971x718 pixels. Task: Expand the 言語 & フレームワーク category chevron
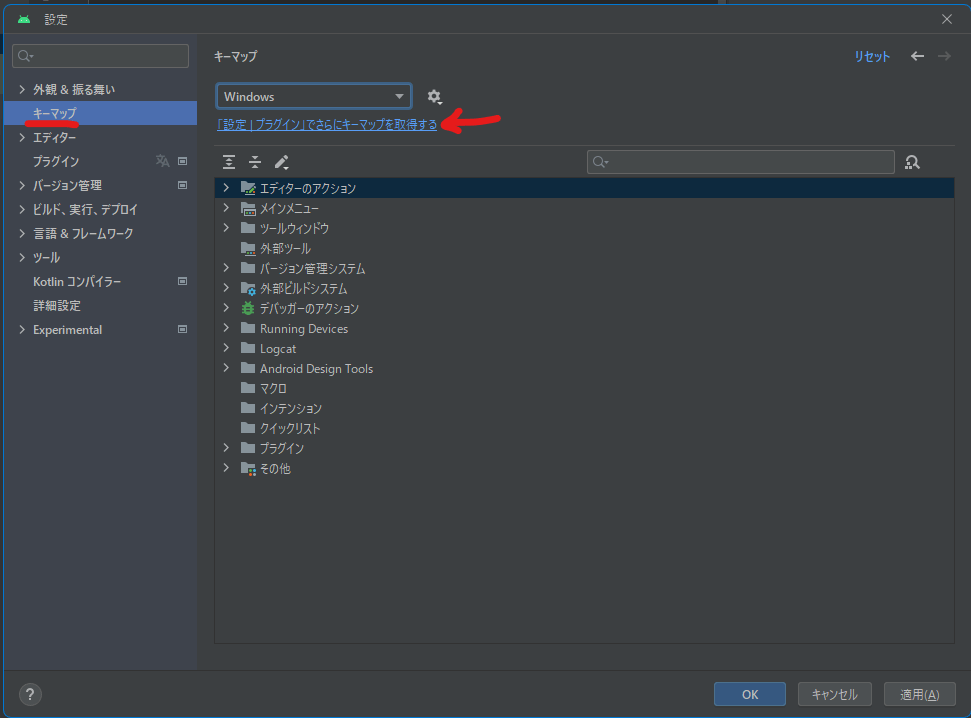pos(22,234)
